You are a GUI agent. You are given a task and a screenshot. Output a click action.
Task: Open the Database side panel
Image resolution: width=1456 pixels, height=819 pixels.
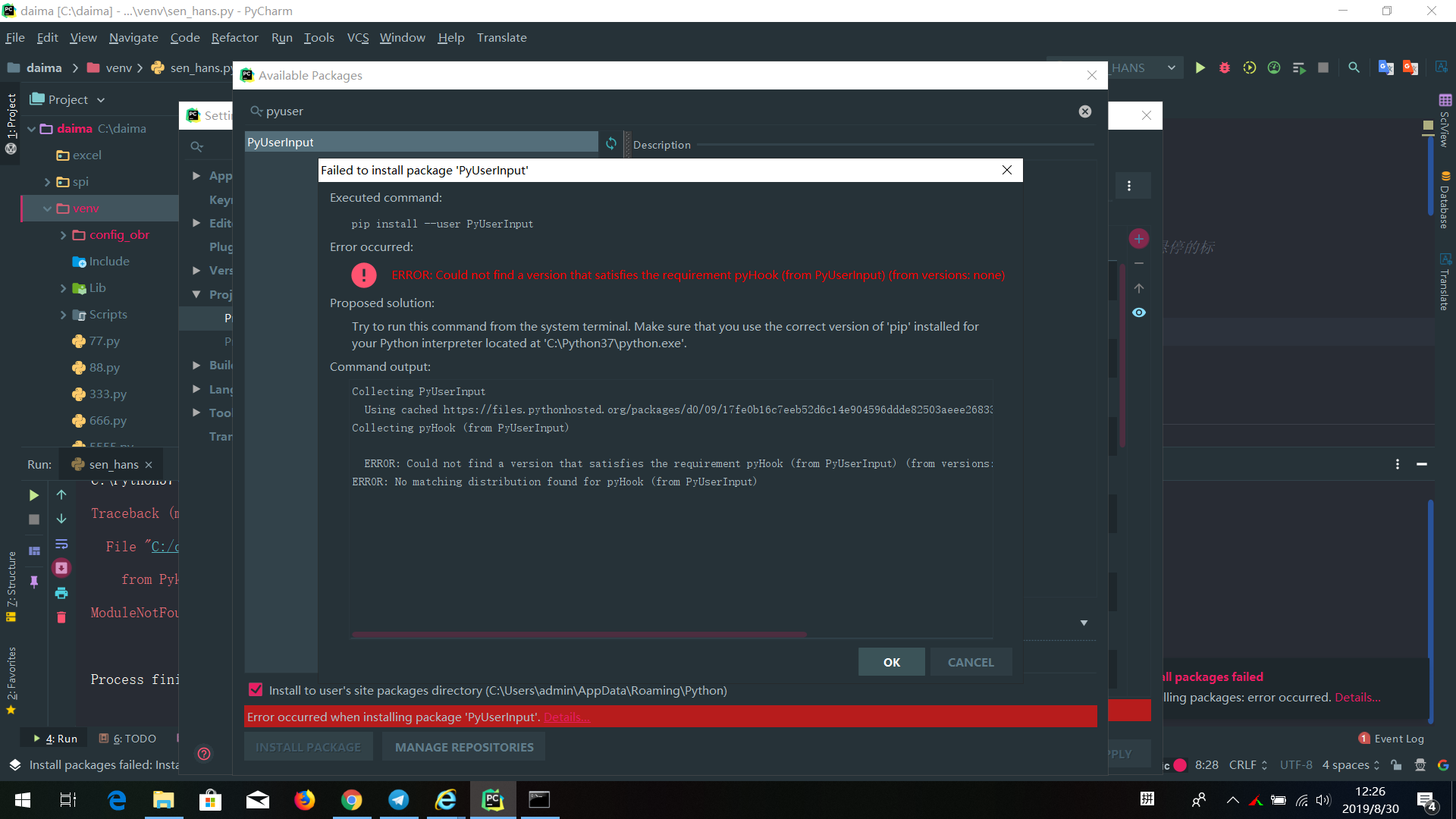tap(1445, 199)
